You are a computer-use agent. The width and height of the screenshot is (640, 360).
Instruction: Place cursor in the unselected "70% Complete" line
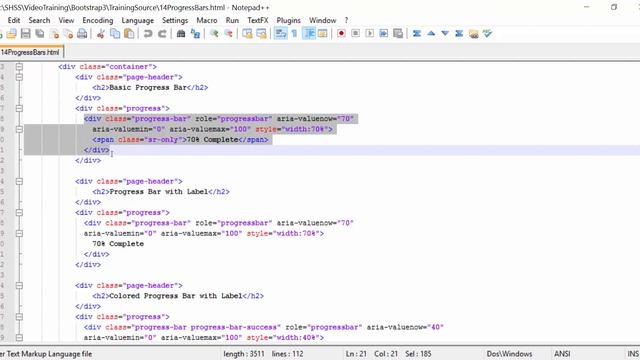coord(118,244)
